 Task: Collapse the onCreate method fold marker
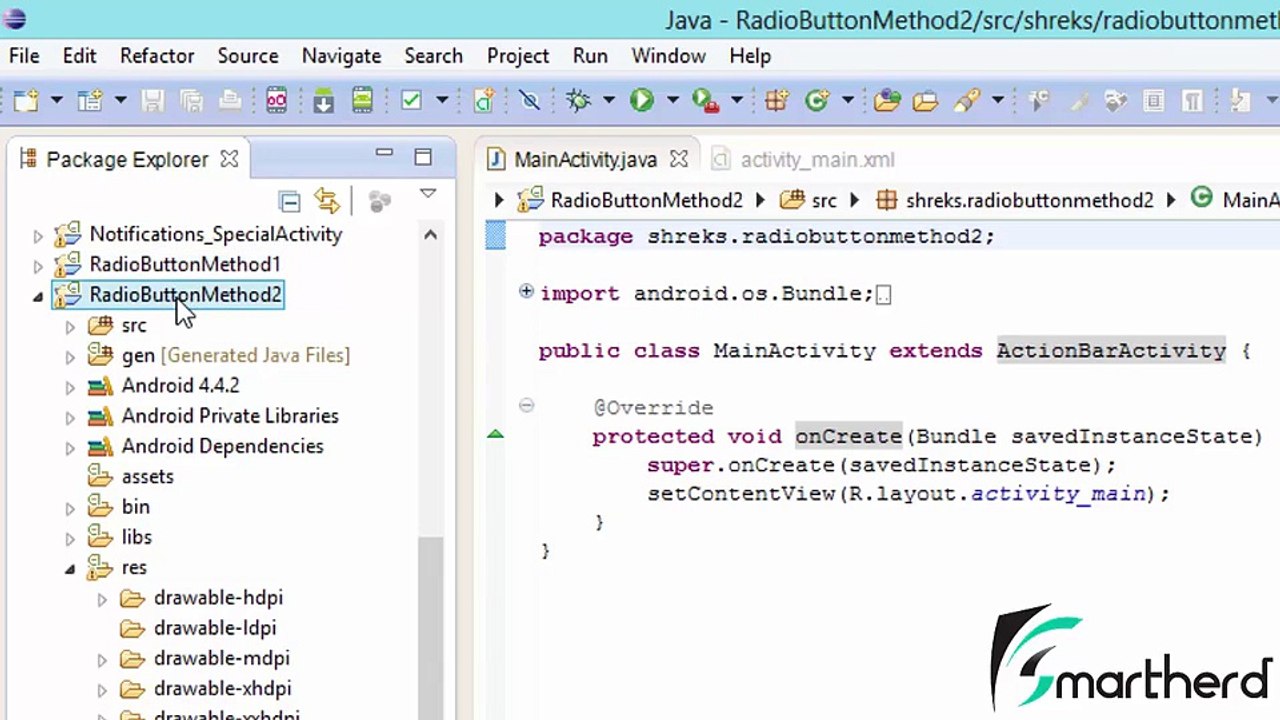(526, 406)
